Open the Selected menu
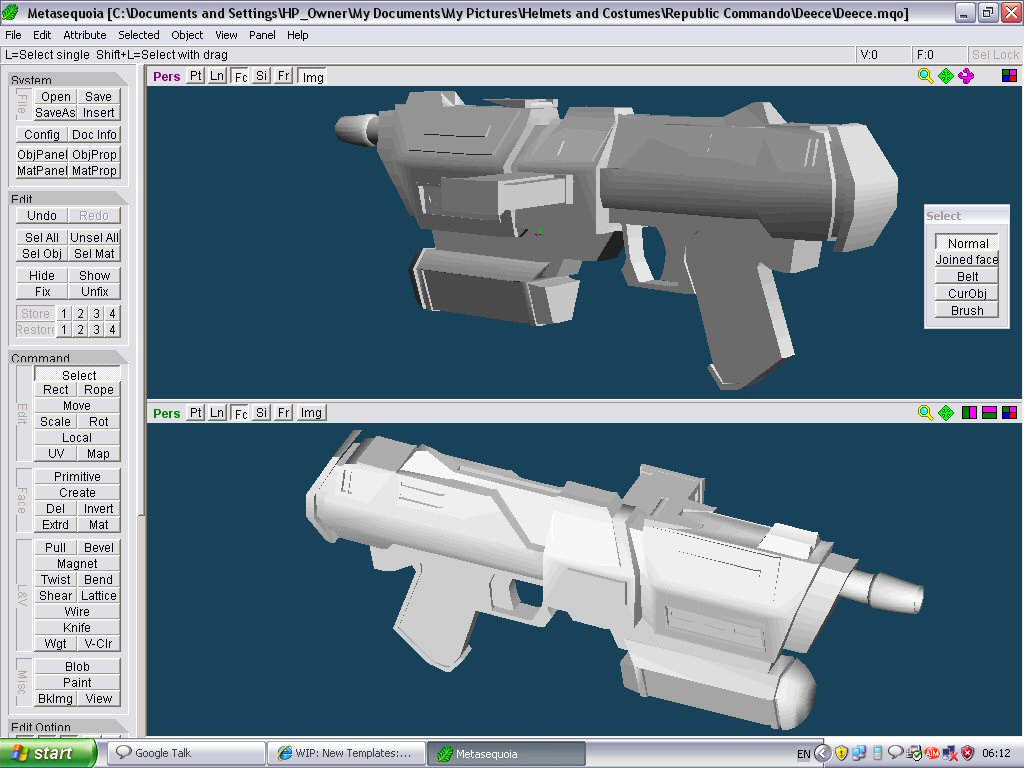This screenshot has width=1024, height=768. point(138,35)
